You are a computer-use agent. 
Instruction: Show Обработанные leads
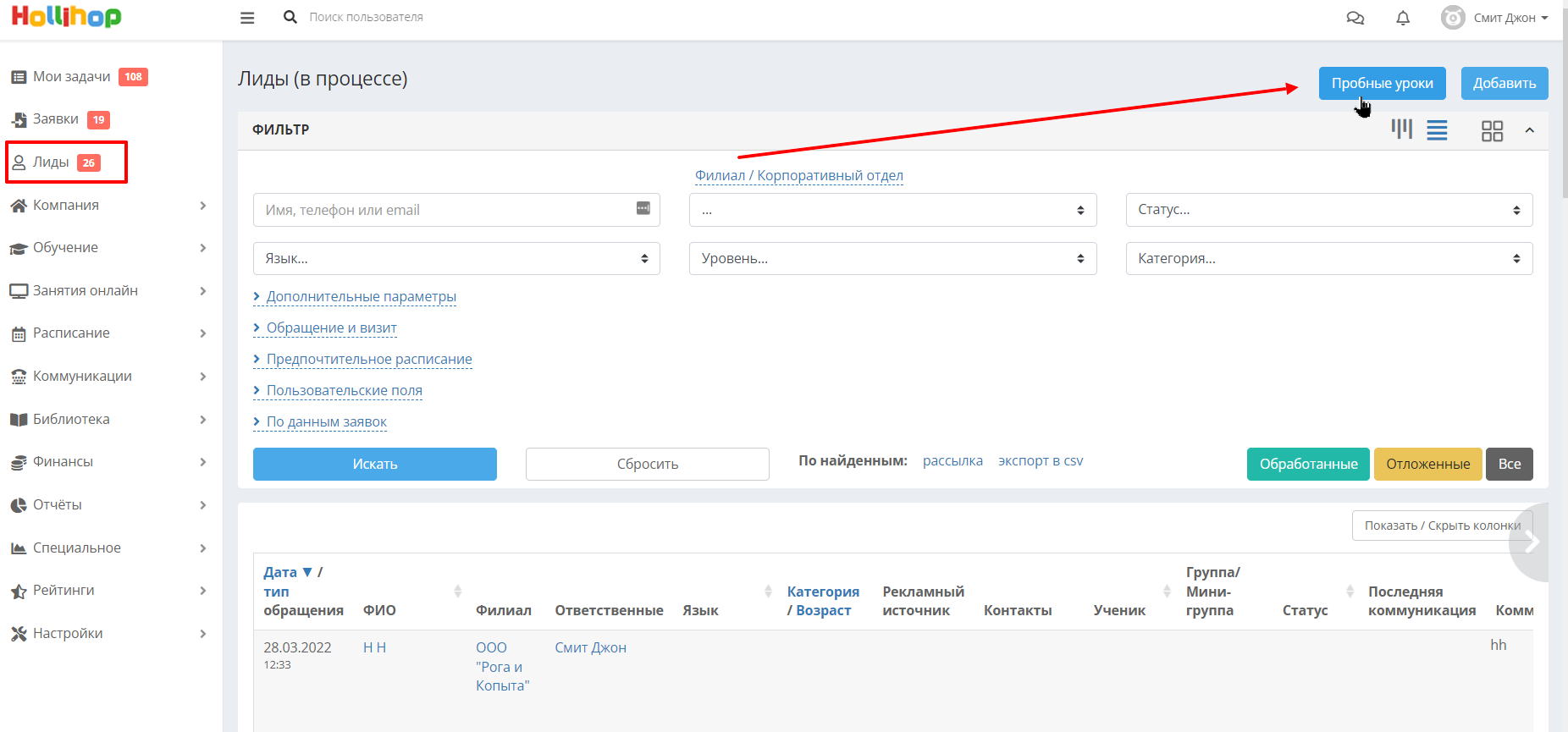1308,464
